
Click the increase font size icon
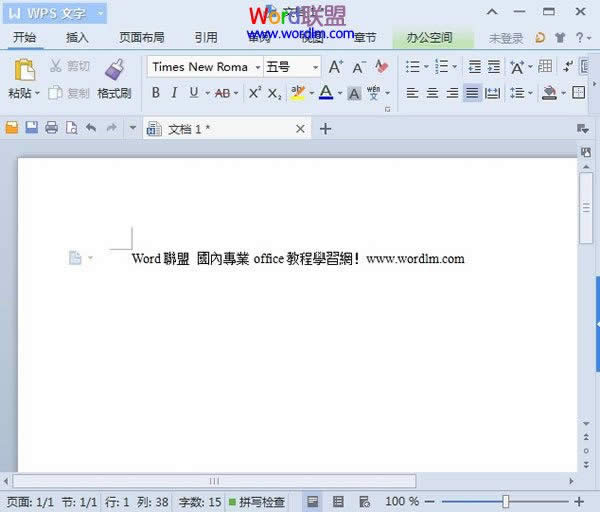336,67
